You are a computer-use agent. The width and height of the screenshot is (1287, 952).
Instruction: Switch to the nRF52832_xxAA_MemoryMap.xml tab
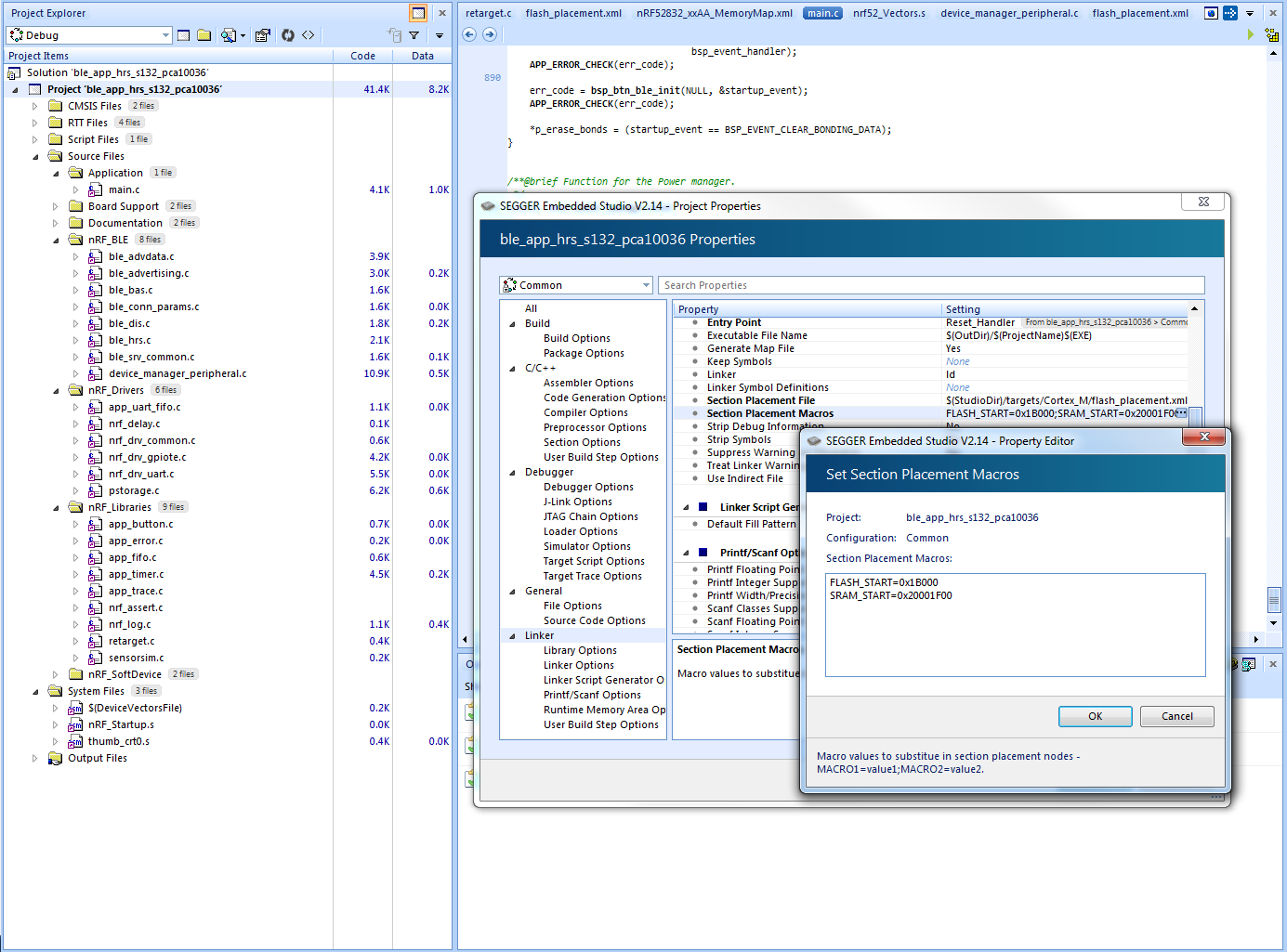click(715, 13)
